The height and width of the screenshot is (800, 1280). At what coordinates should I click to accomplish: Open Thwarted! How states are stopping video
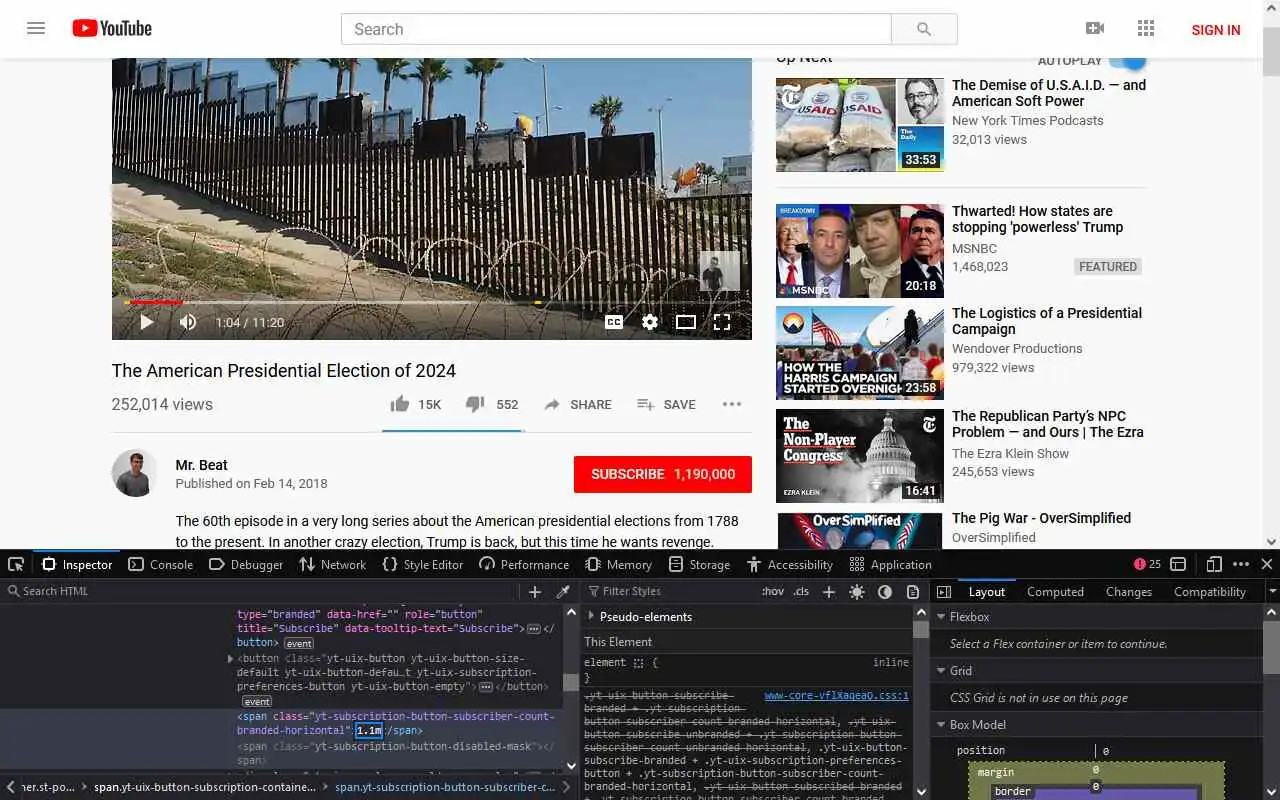point(1037,219)
